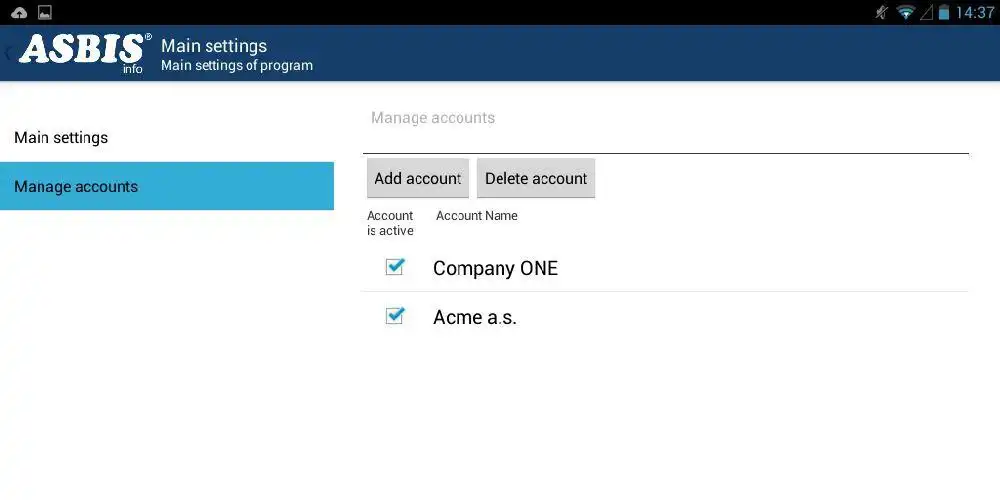Uncheck the Company ONE active checkbox
This screenshot has height=500, width=1000.
point(395,266)
